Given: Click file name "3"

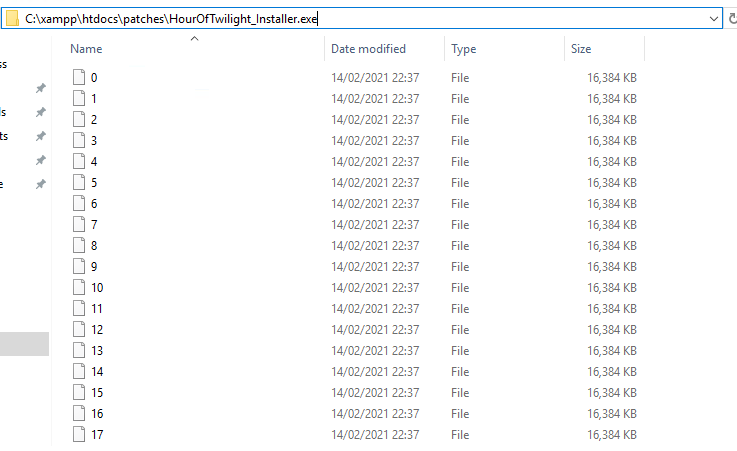Looking at the screenshot, I should click(x=94, y=140).
